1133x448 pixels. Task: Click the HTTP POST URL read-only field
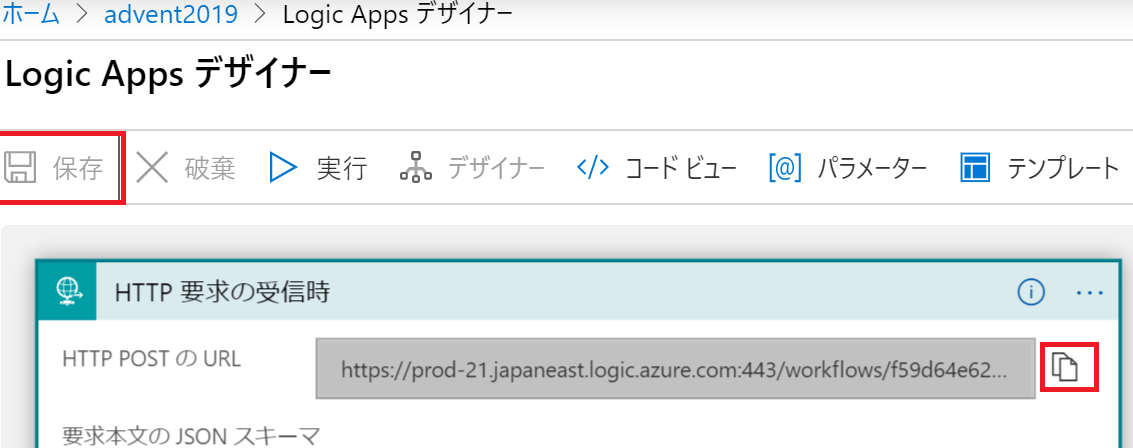676,369
